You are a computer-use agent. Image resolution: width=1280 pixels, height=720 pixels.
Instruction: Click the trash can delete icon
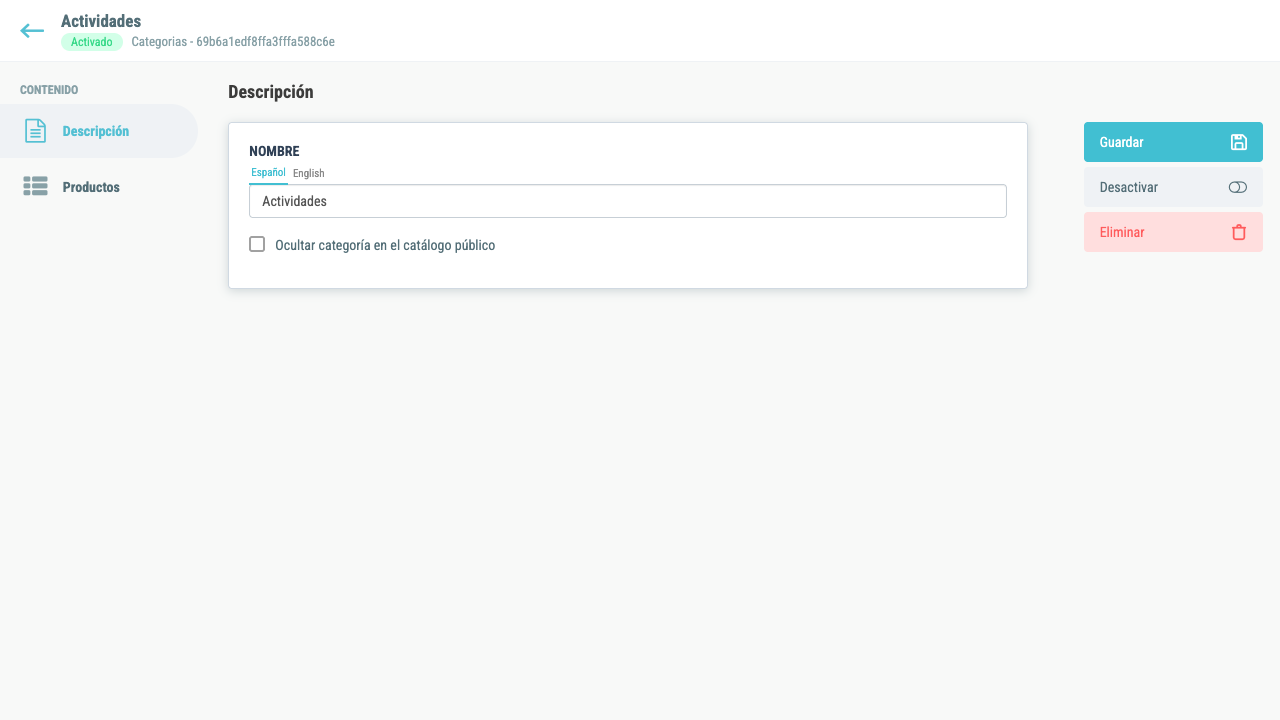pyautogui.click(x=1238, y=232)
